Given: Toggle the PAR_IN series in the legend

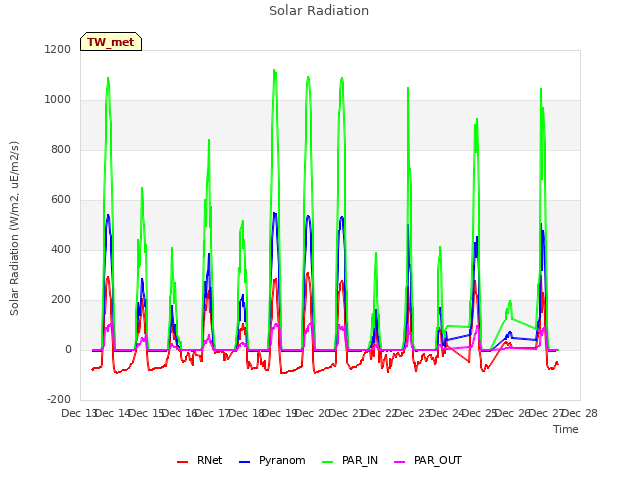Looking at the screenshot, I should pyautogui.click(x=350, y=461).
